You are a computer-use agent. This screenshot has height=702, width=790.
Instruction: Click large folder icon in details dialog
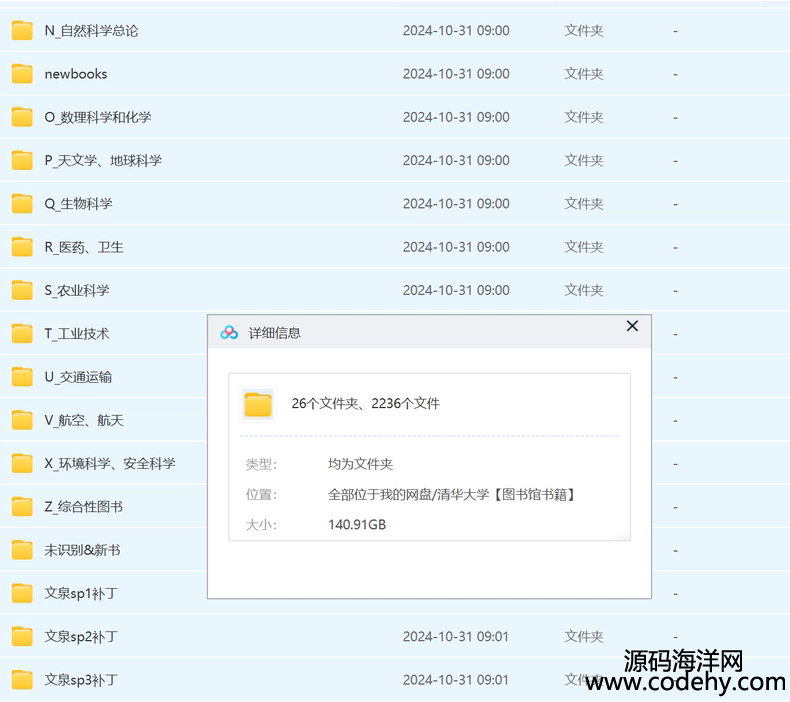[258, 405]
